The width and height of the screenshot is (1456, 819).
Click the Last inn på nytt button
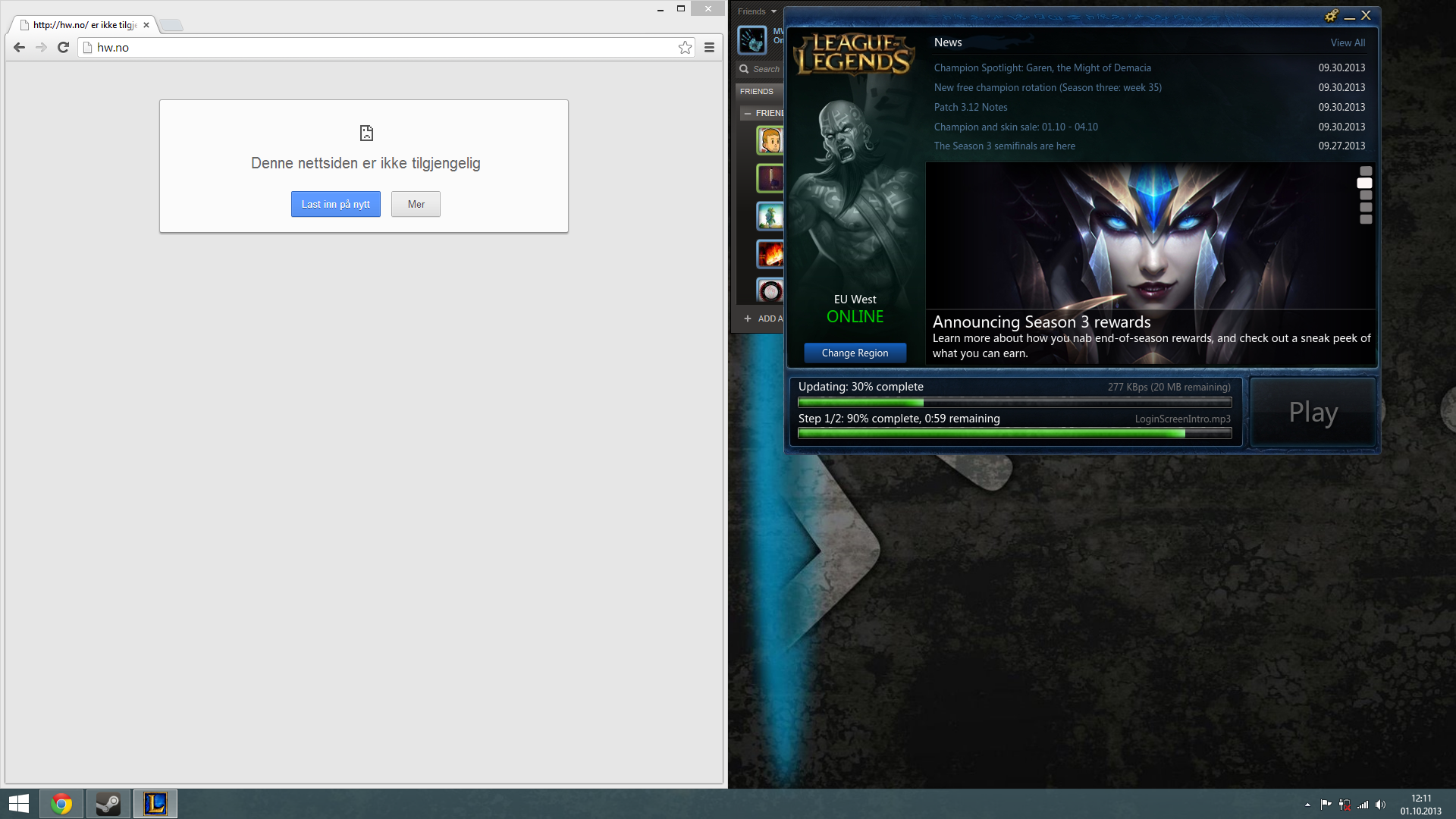click(x=335, y=204)
